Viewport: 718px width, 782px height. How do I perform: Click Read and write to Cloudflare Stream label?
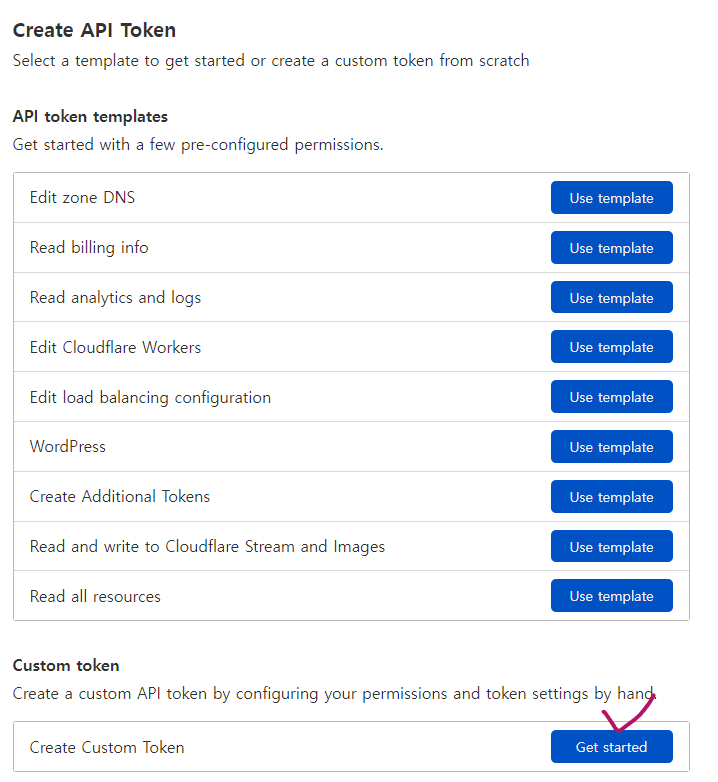tap(207, 547)
